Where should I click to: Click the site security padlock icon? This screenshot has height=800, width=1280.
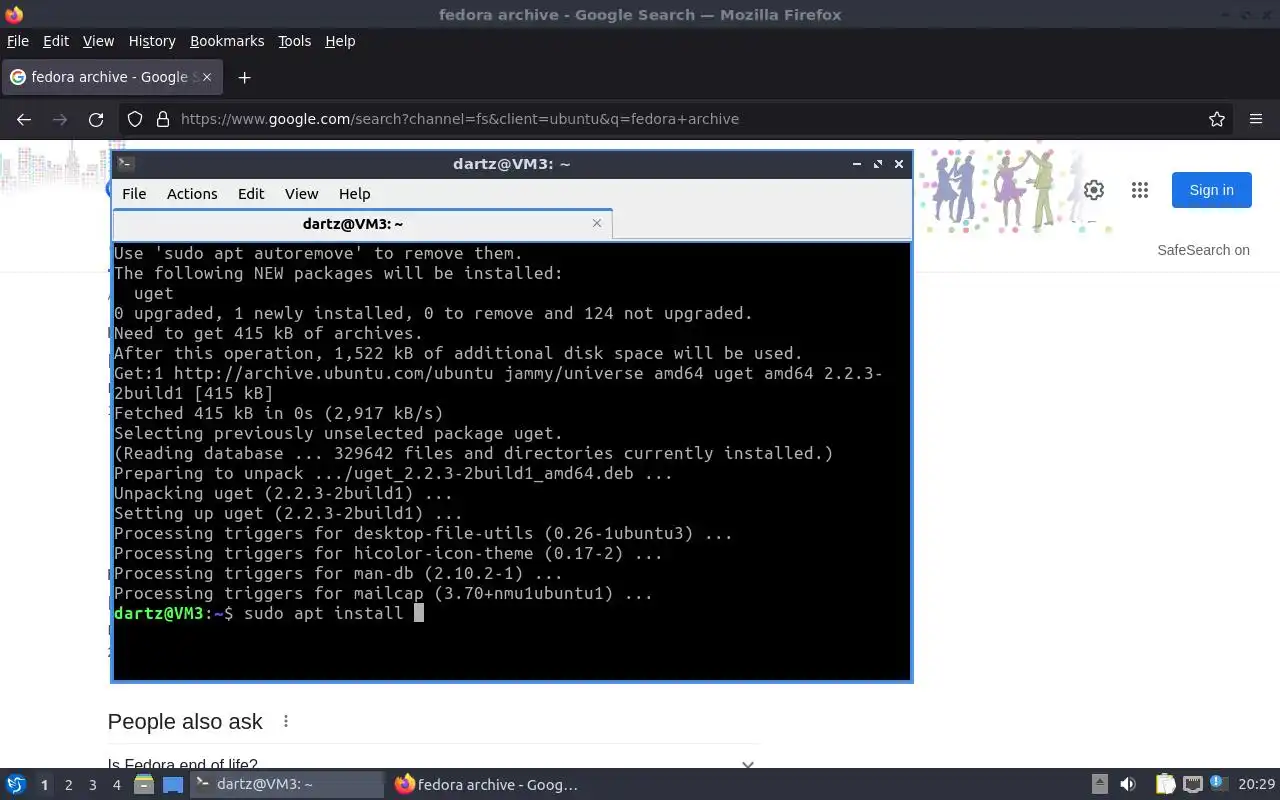click(x=163, y=119)
